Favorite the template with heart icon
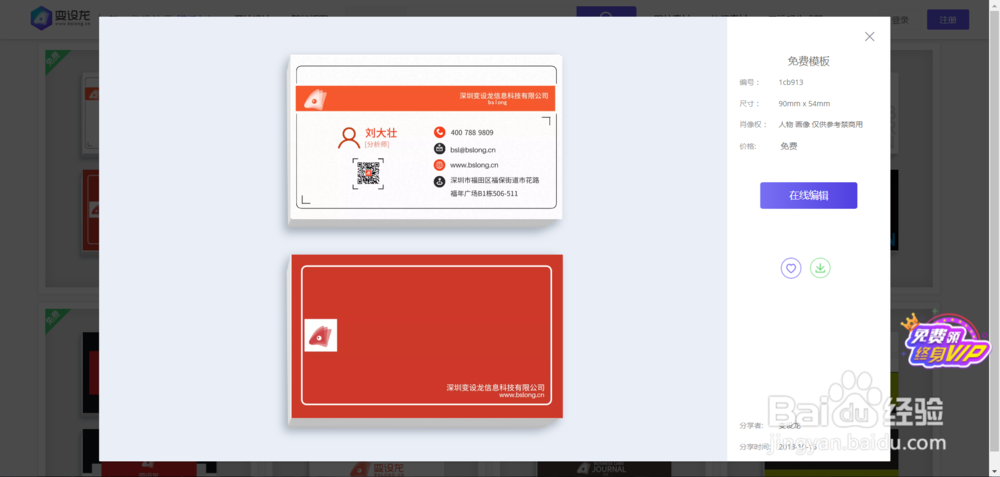 pos(791,268)
